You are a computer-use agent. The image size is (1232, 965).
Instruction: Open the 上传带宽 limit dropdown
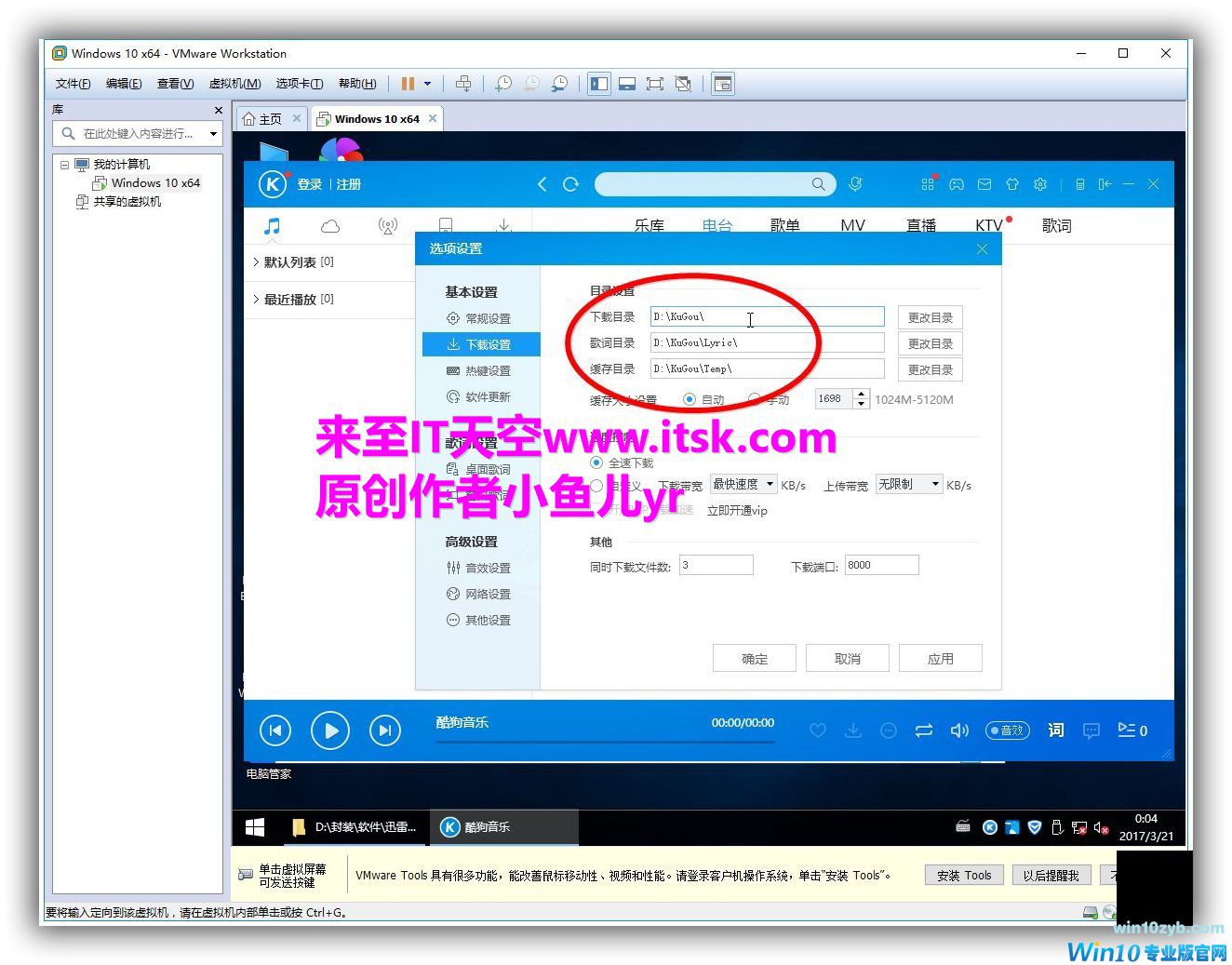(x=909, y=484)
